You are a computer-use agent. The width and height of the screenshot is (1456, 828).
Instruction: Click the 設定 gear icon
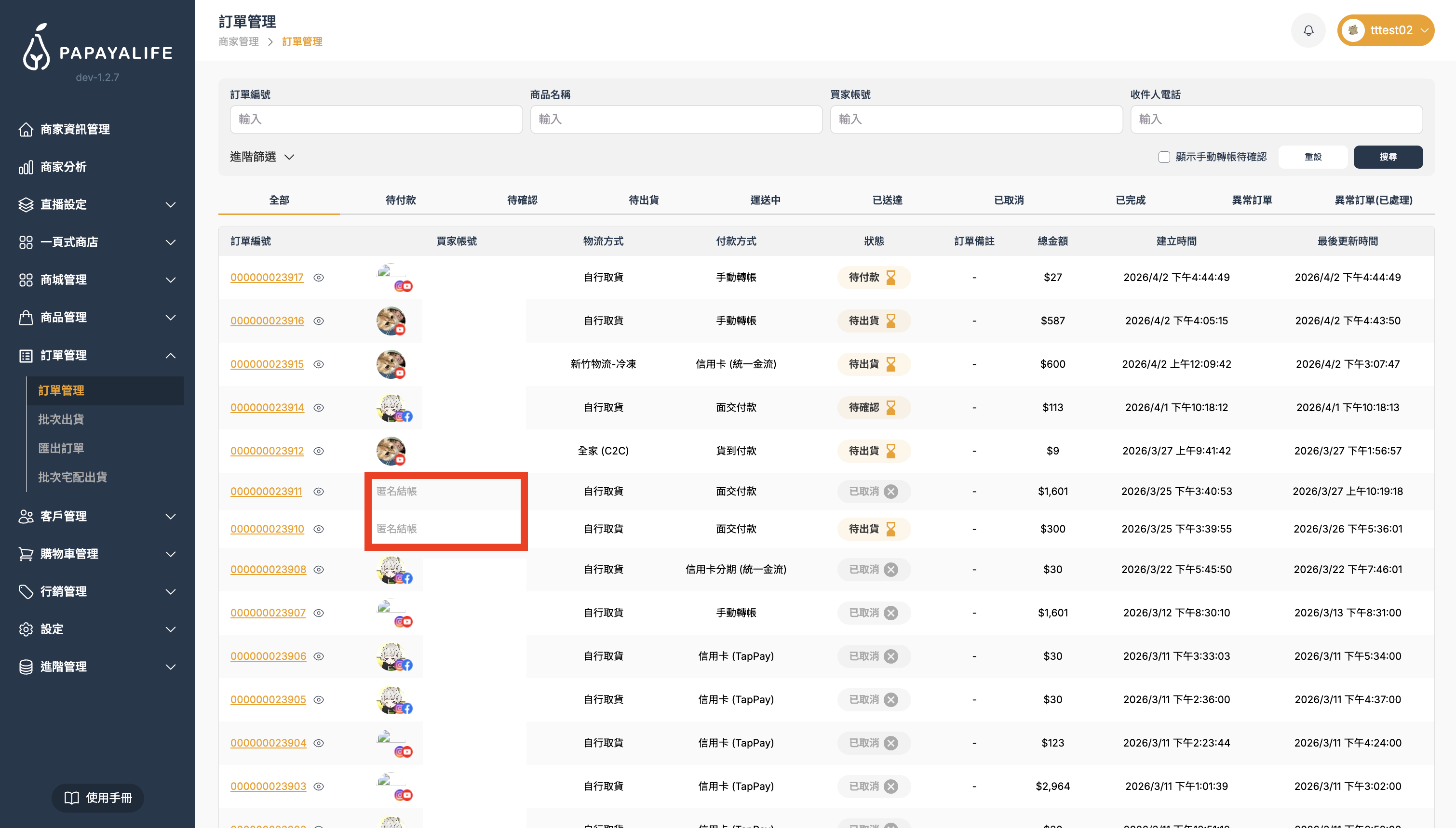(27, 629)
